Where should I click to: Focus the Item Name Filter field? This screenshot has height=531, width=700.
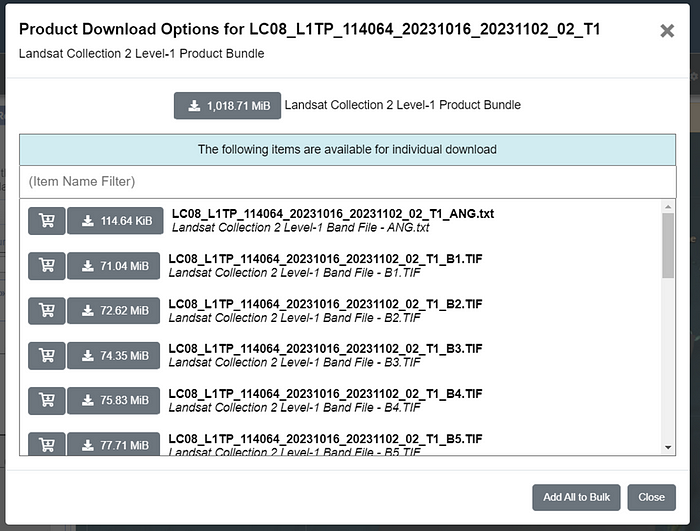pos(347,182)
